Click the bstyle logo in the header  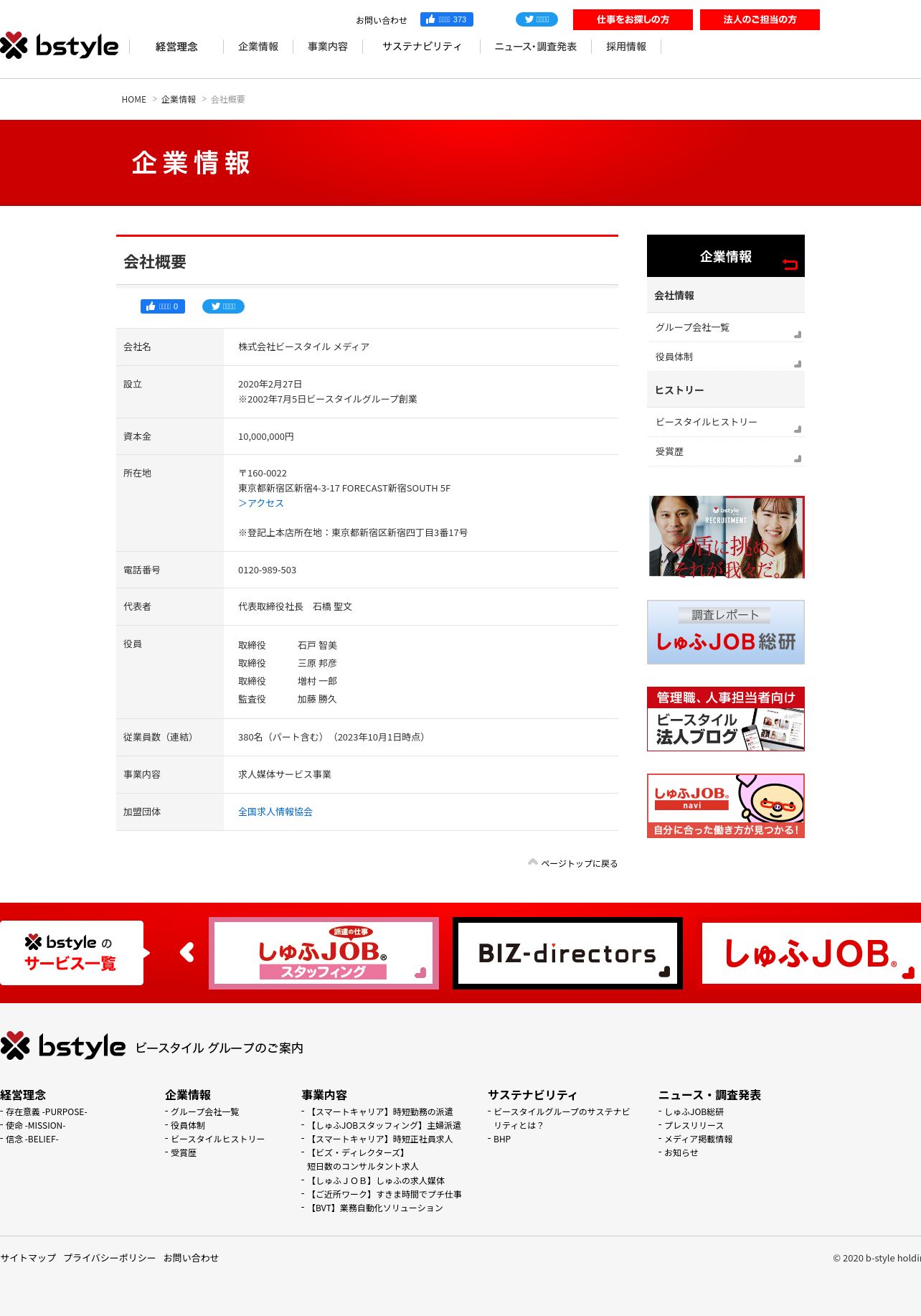coord(60,46)
